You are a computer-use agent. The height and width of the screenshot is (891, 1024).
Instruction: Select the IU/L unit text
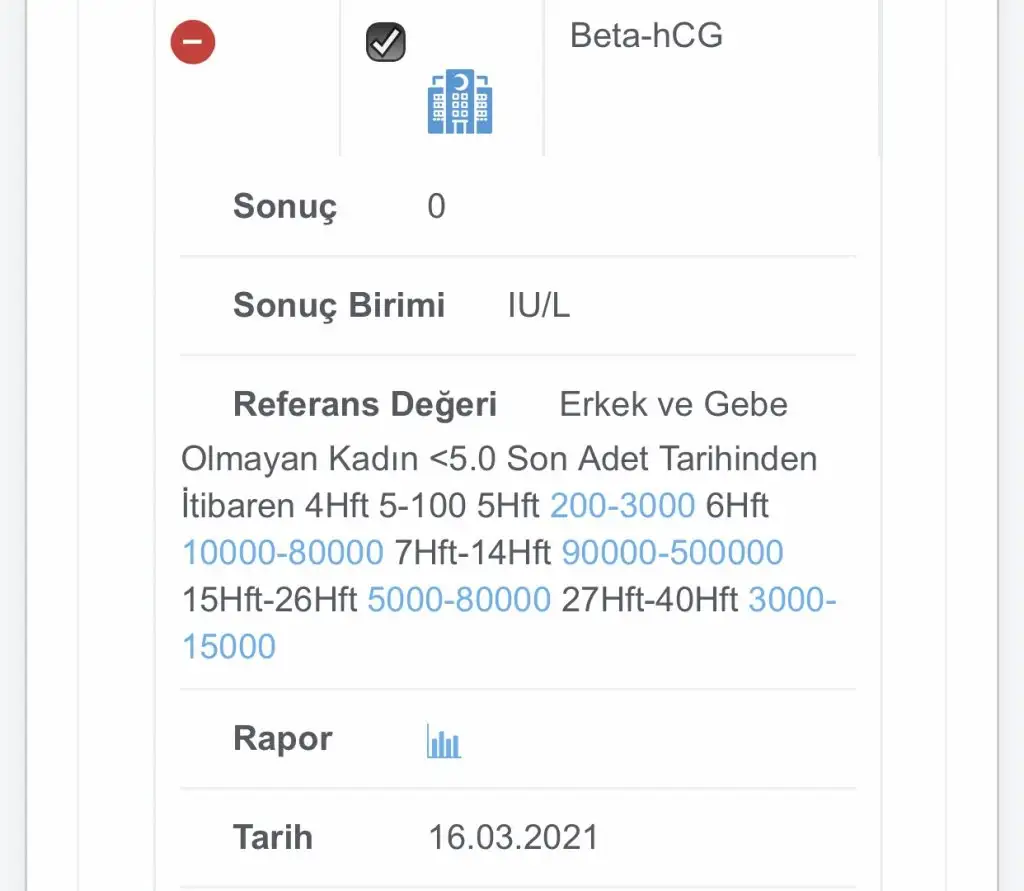[x=538, y=306]
